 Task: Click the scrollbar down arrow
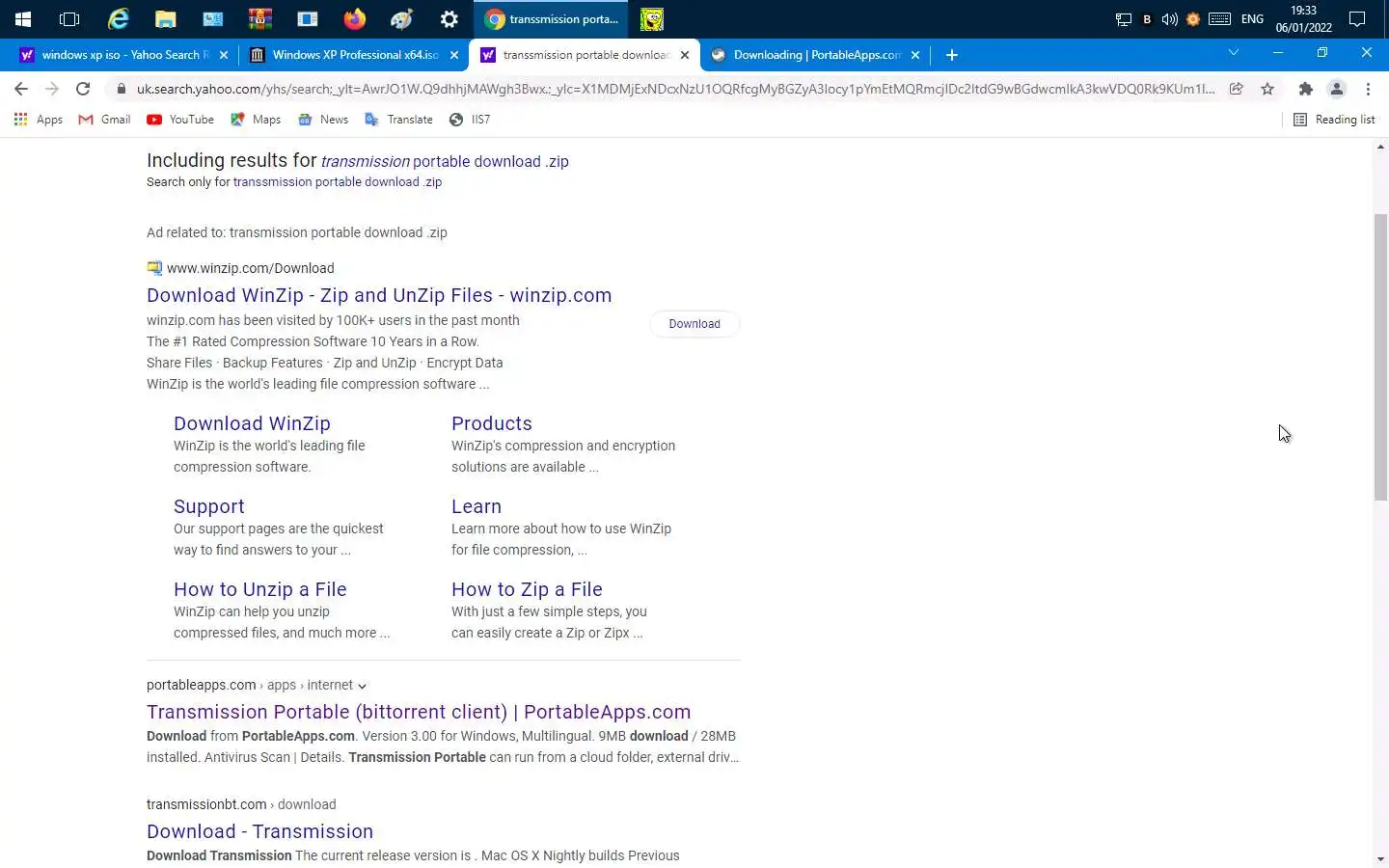click(1380, 859)
